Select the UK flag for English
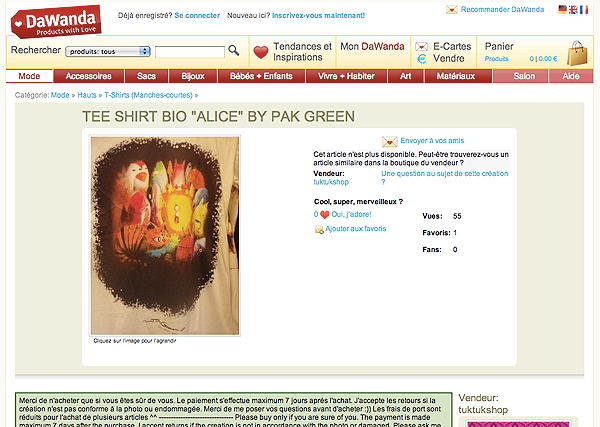The width and height of the screenshot is (600, 427). (573, 10)
